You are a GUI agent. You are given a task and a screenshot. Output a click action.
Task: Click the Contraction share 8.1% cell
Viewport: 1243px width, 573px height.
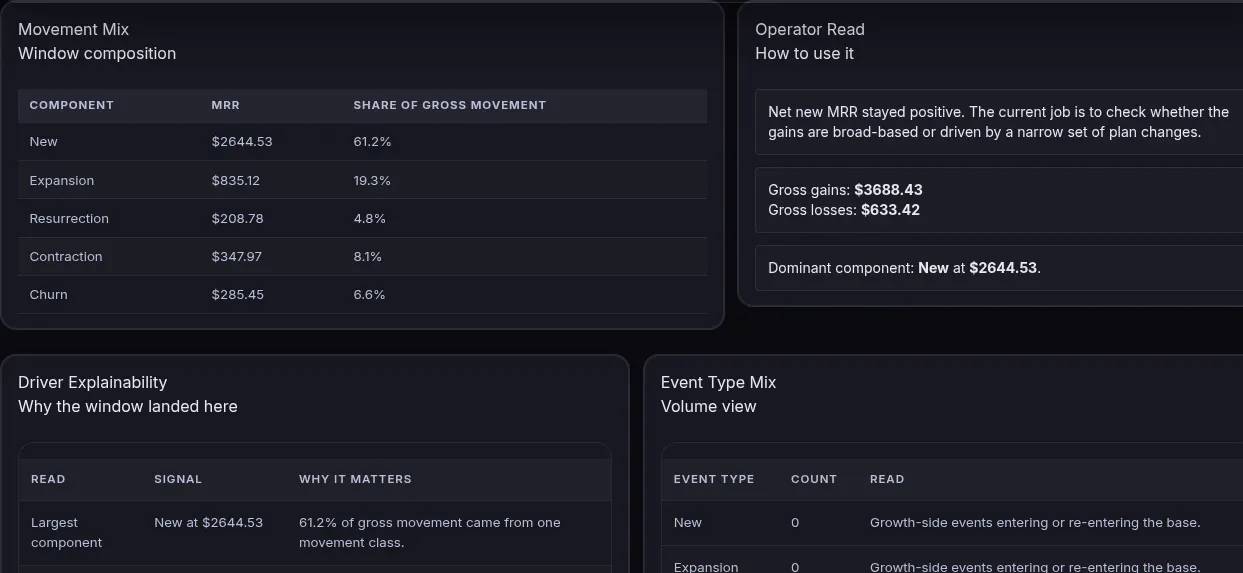pyautogui.click(x=368, y=257)
